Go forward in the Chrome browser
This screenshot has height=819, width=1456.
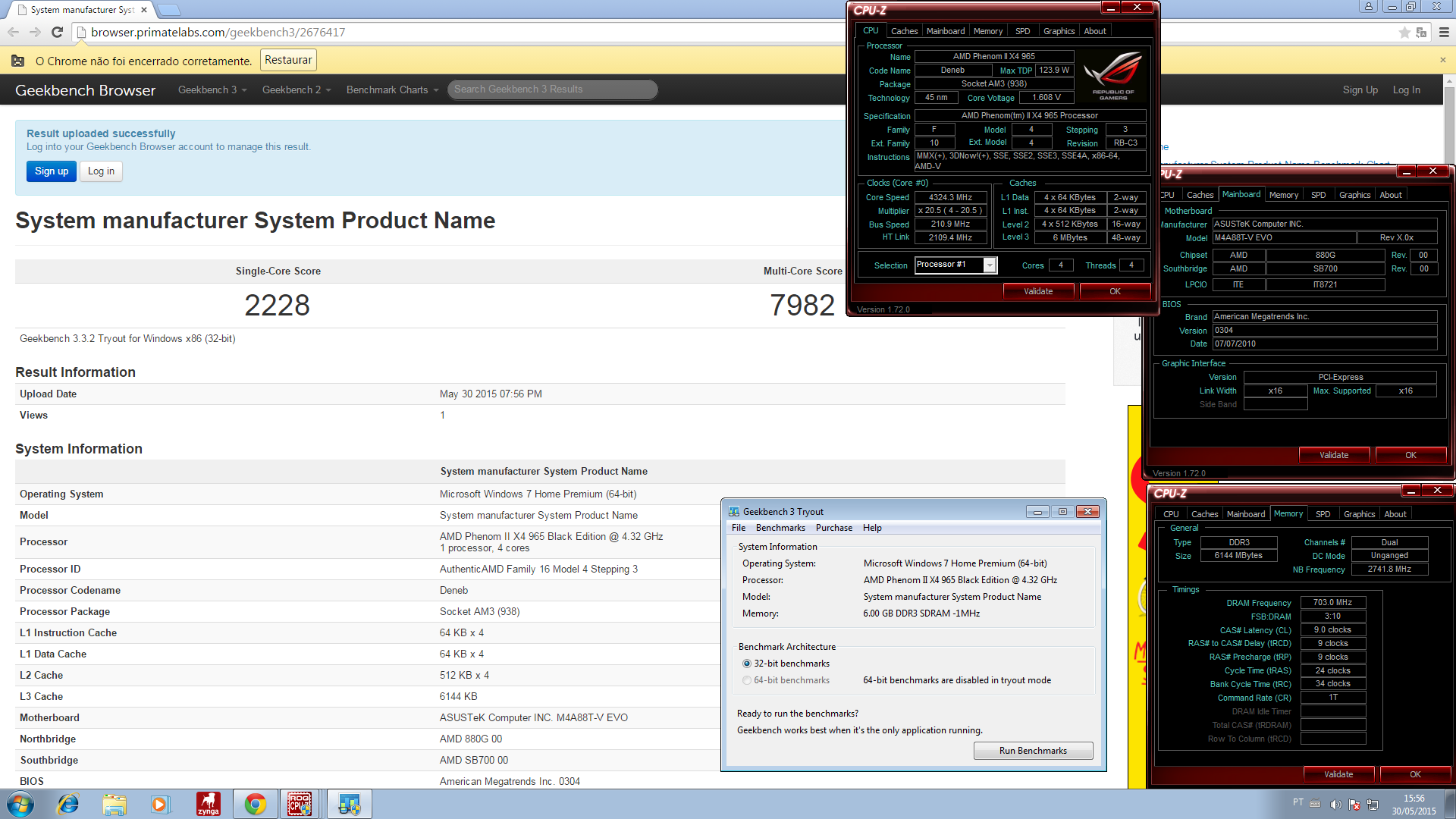click(x=35, y=32)
